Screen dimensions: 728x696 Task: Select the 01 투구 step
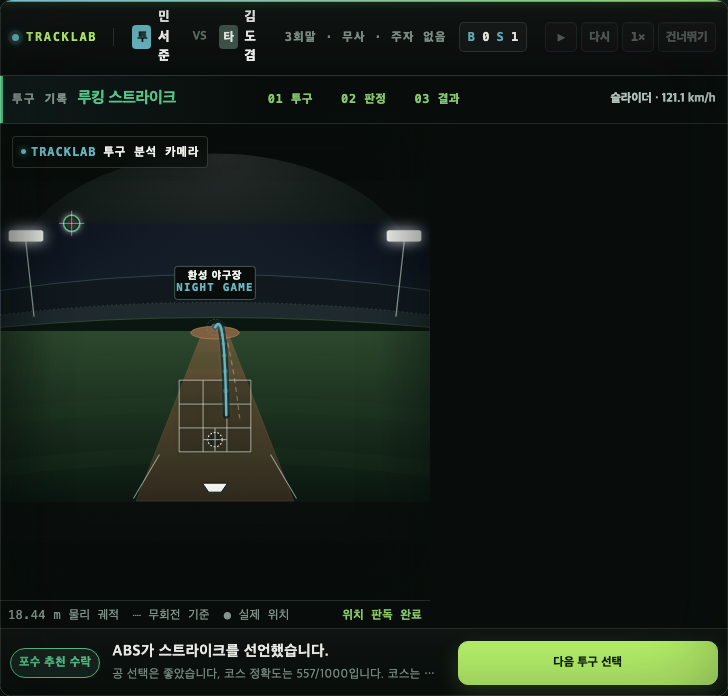click(290, 98)
